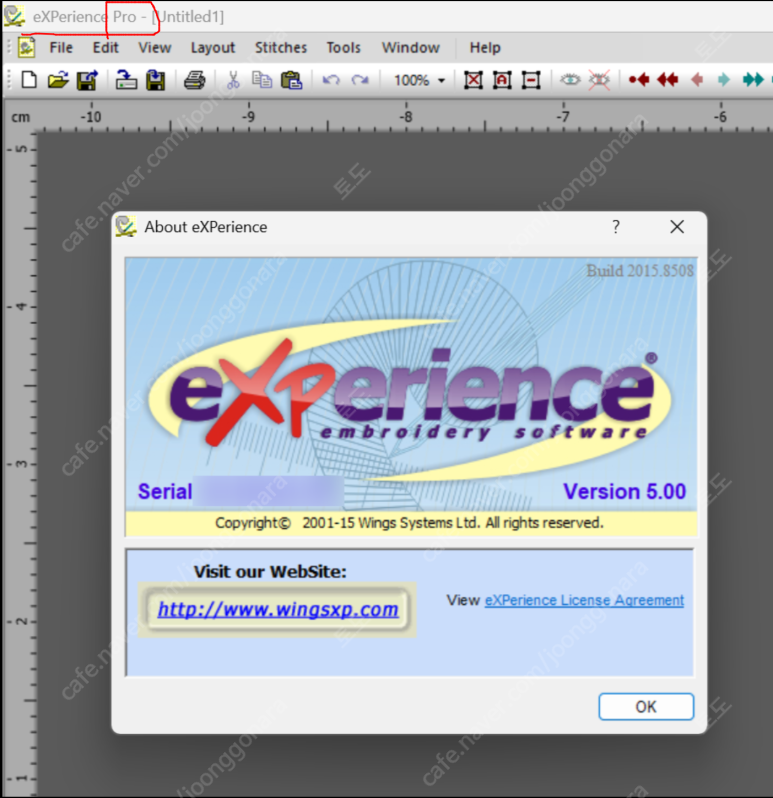The image size is (773, 798).
Task: Click the 'Serial' label in the dialog
Action: (165, 492)
